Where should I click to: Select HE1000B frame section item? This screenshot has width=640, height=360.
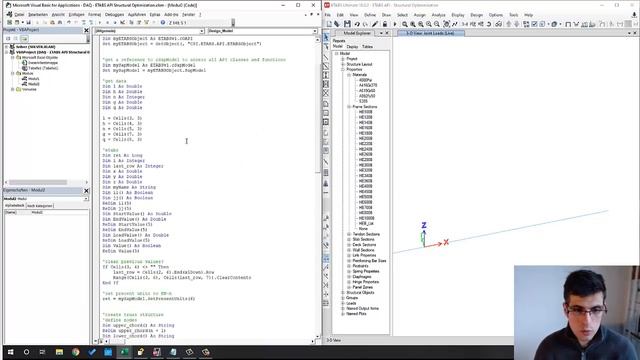[367, 218]
